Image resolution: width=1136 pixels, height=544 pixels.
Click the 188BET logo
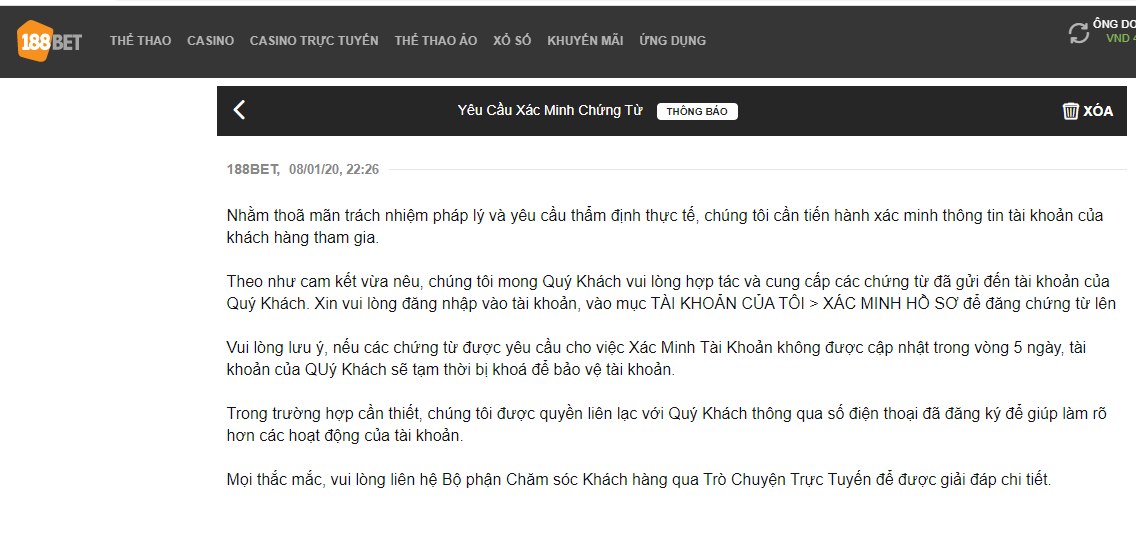tap(50, 41)
